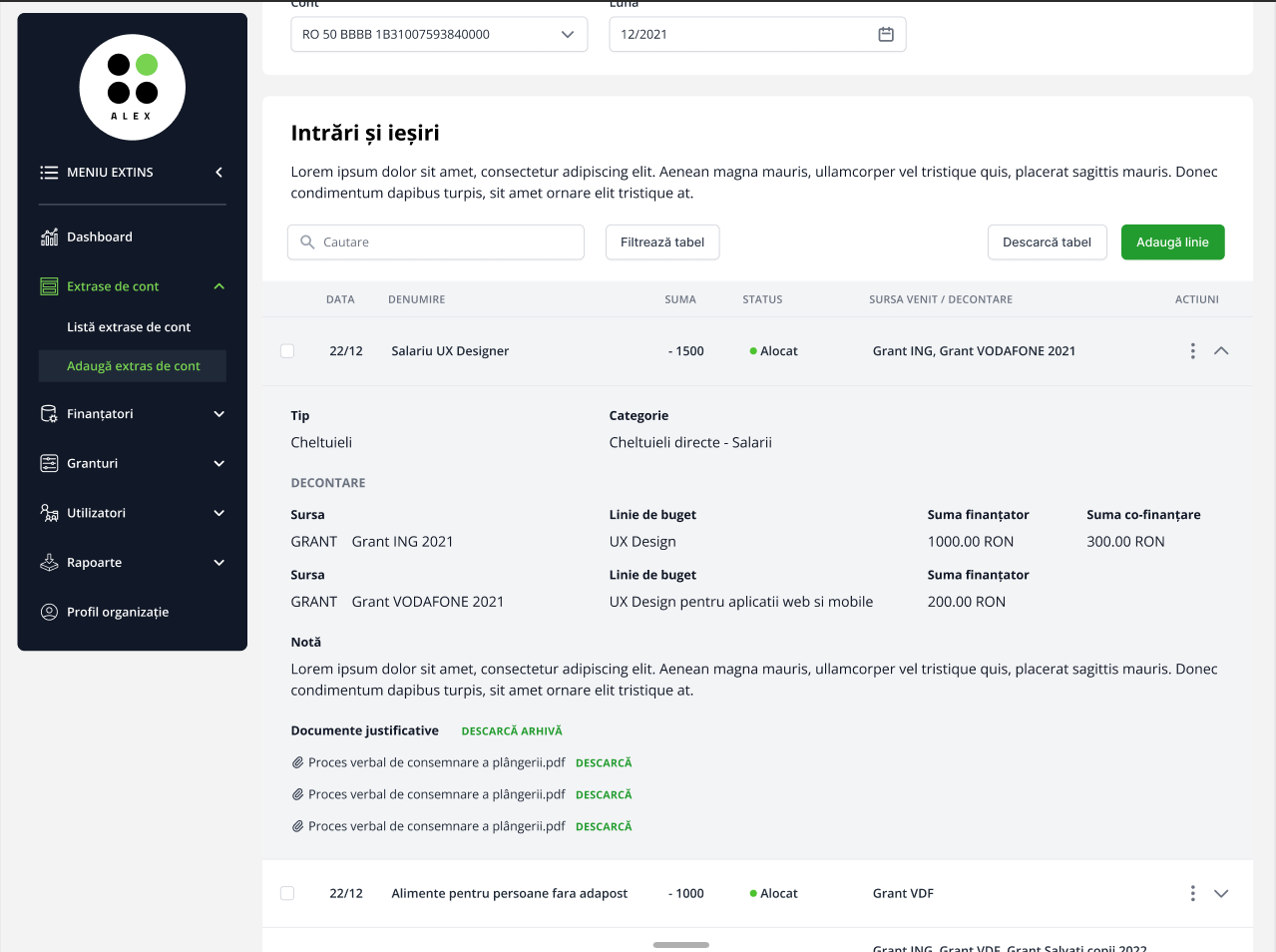This screenshot has height=952, width=1276.
Task: Click the Finanțatori icon
Action: pyautogui.click(x=49, y=414)
